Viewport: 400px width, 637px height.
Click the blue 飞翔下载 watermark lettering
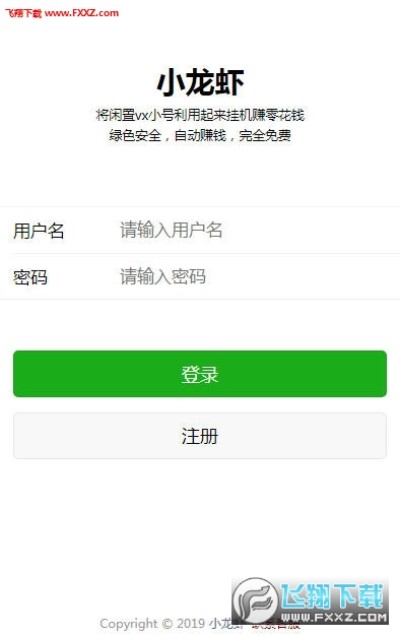click(x=332, y=596)
